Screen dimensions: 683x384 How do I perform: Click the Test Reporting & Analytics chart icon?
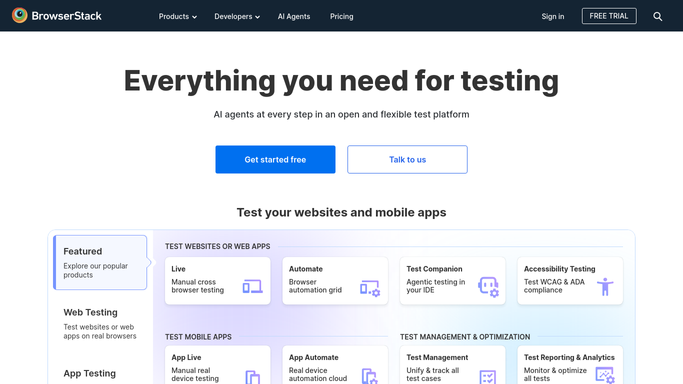tap(605, 376)
